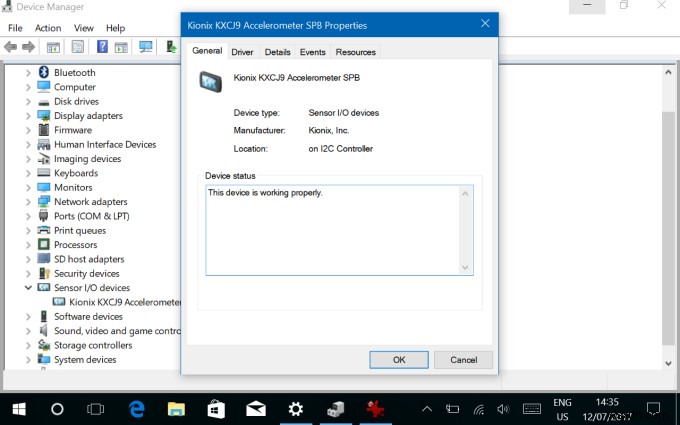The height and width of the screenshot is (425, 680).
Task: Open the View menu
Action: click(x=83, y=28)
